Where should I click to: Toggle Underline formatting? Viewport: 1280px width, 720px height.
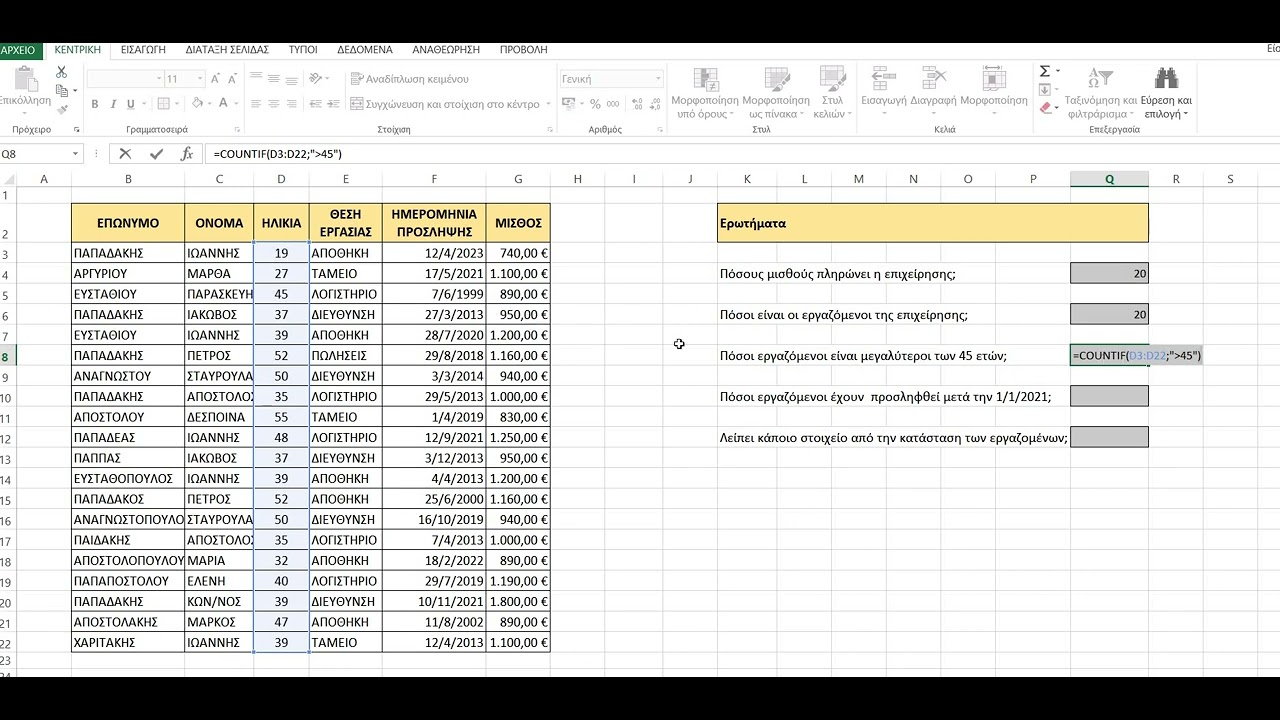click(131, 104)
